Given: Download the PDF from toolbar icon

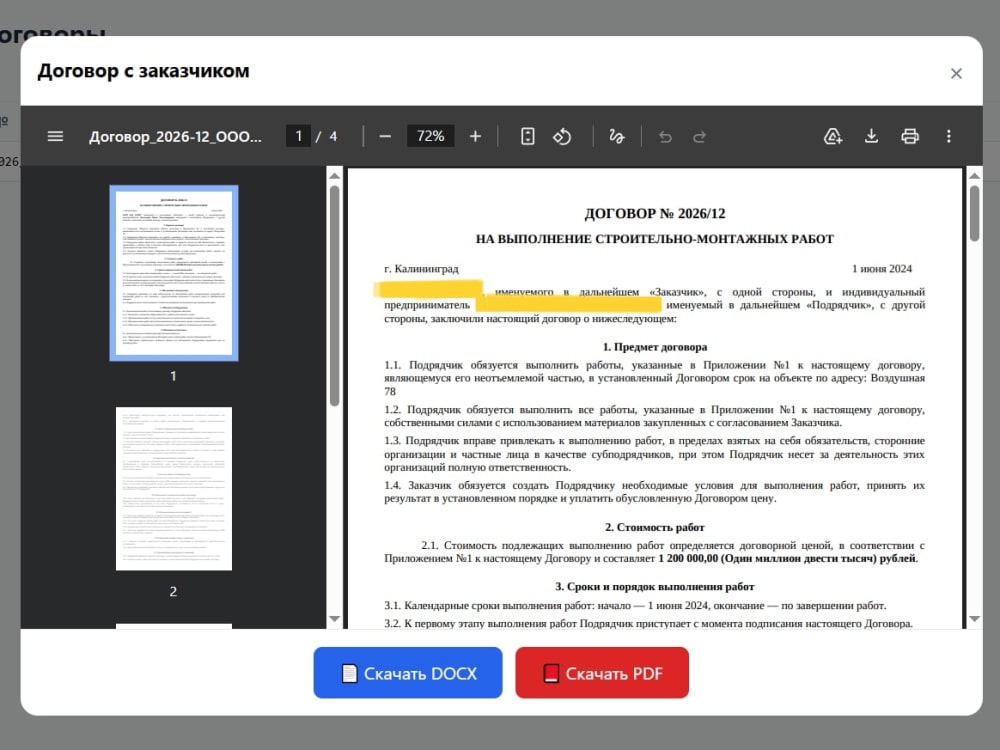Looking at the screenshot, I should coord(871,136).
